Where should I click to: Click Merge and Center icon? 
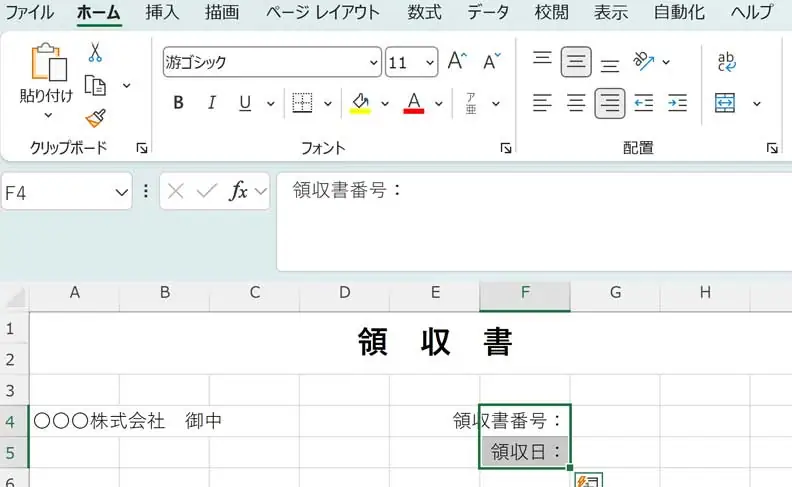[725, 103]
